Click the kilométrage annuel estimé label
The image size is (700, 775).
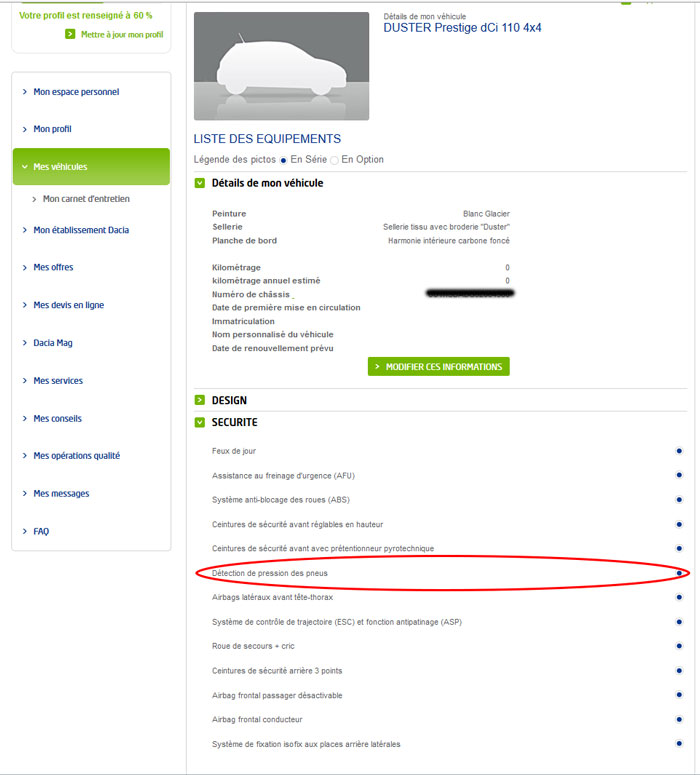point(266,281)
